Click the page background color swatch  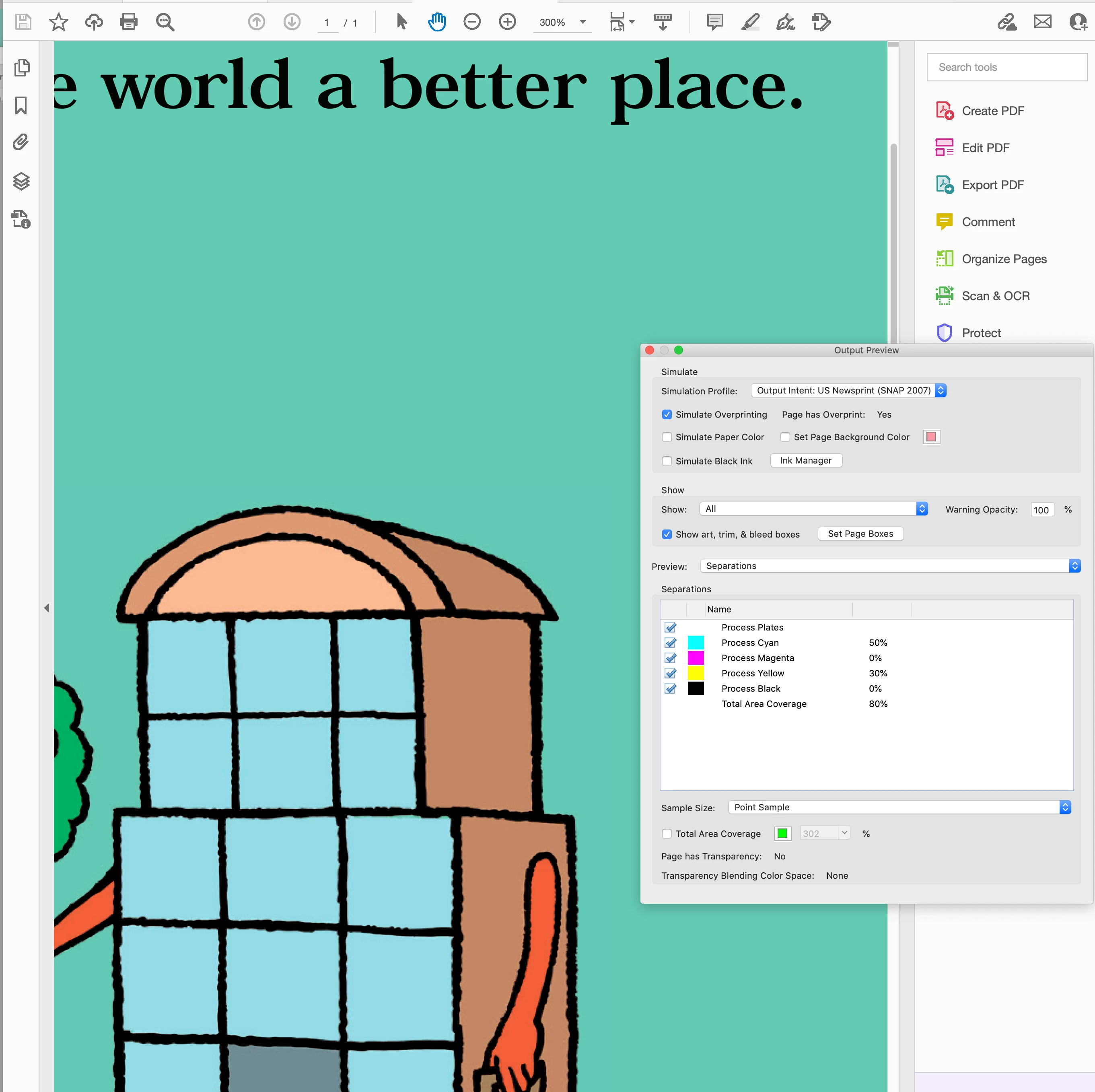point(931,437)
